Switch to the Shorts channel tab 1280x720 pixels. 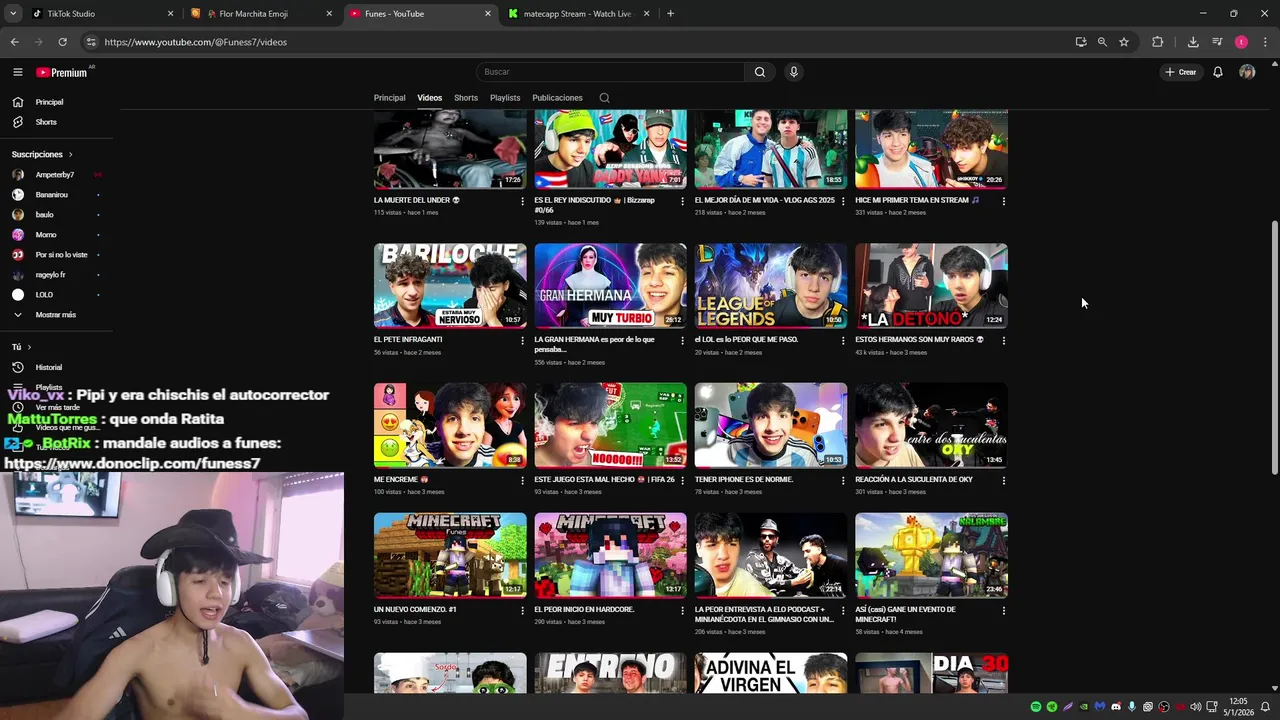click(x=466, y=98)
